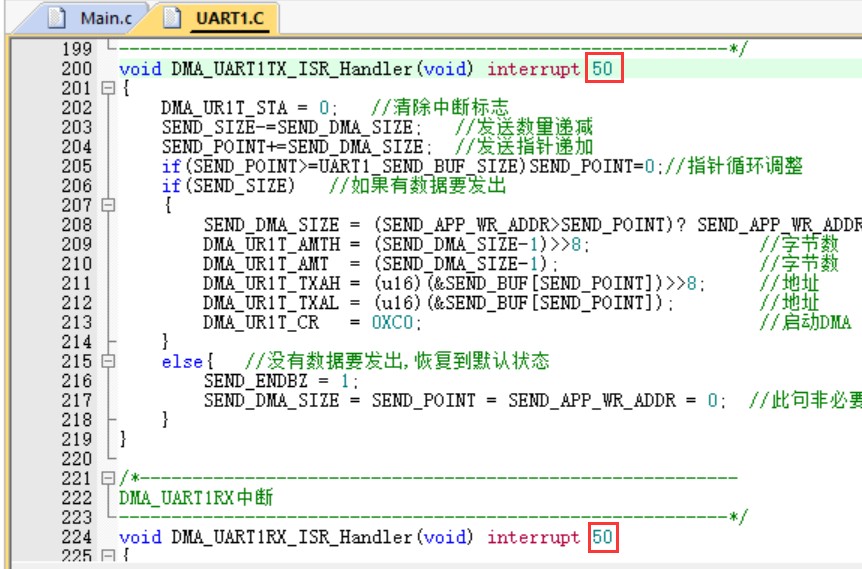This screenshot has height=569, width=862.
Task: Click if(SEND_SIZE) on line 206
Action: pyautogui.click(x=228, y=186)
